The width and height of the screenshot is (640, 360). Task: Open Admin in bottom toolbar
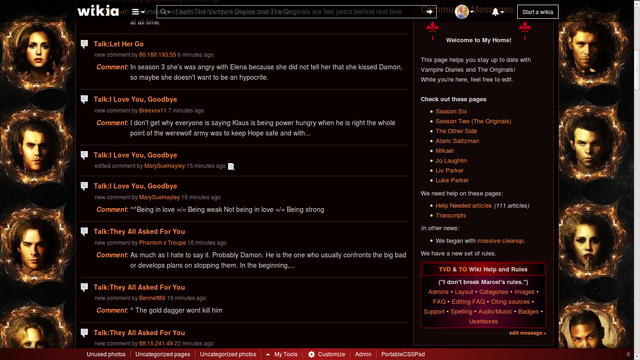(x=363, y=354)
